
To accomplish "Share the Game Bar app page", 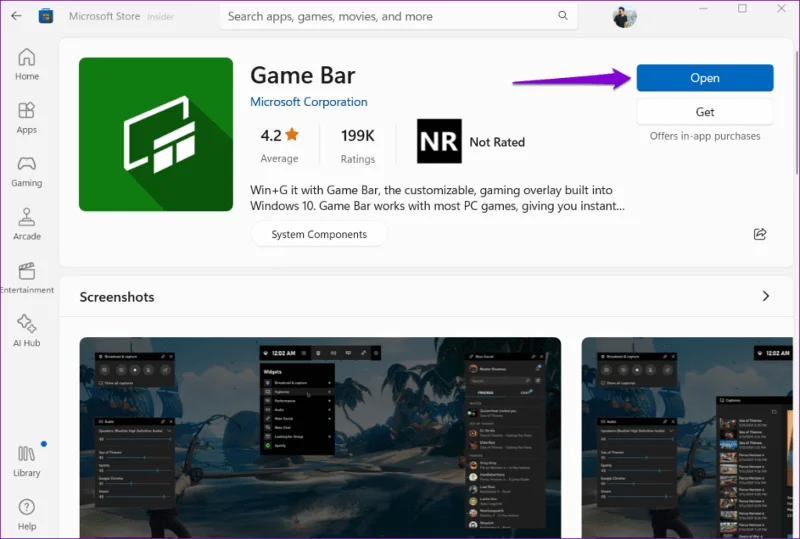I will 760,234.
